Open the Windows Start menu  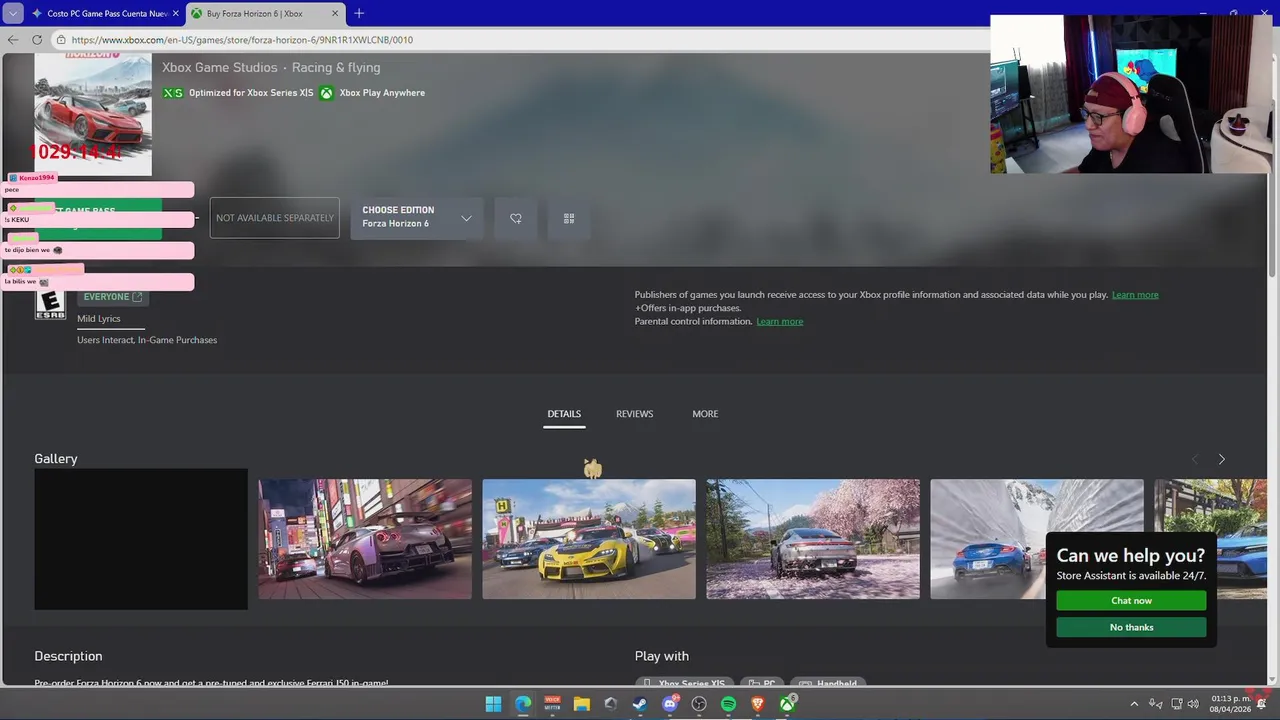493,704
